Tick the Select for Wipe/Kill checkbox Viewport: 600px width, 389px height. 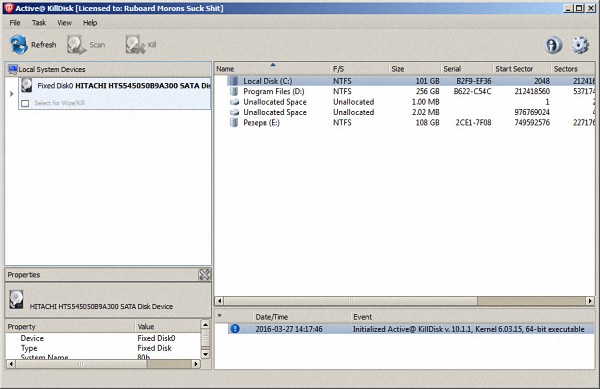tap(25, 103)
